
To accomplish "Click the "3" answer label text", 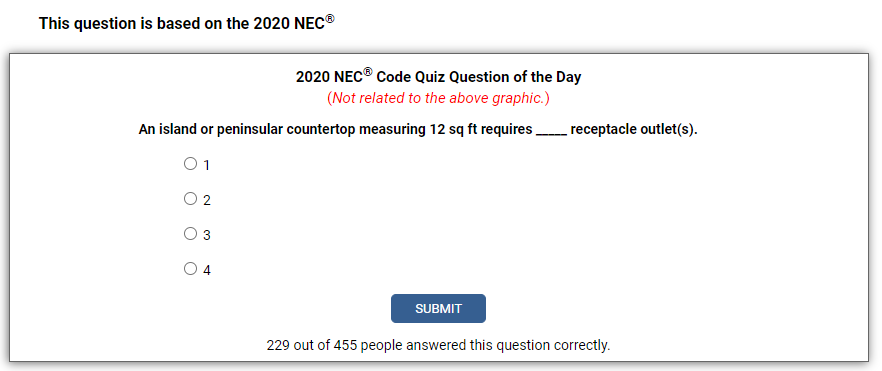I will tap(206, 236).
